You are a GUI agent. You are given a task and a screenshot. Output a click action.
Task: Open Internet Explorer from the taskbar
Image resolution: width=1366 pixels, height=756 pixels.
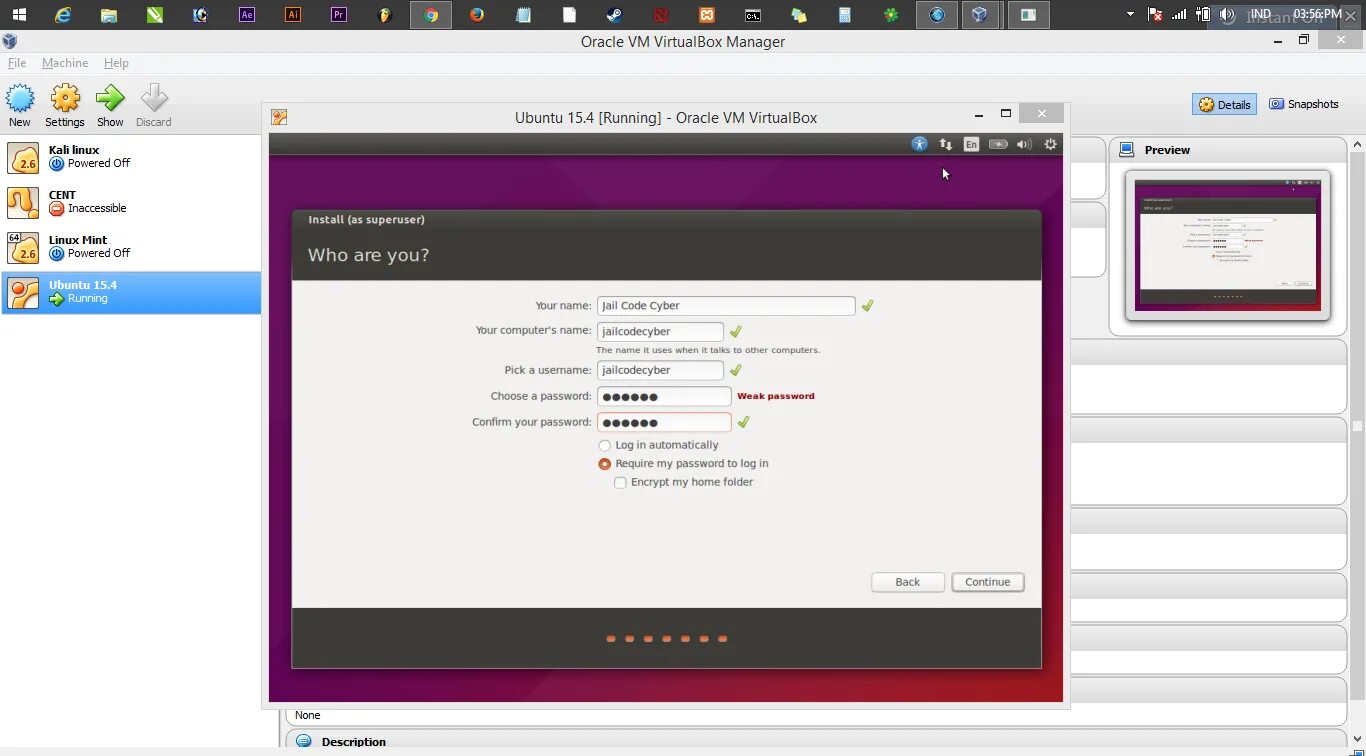(63, 15)
